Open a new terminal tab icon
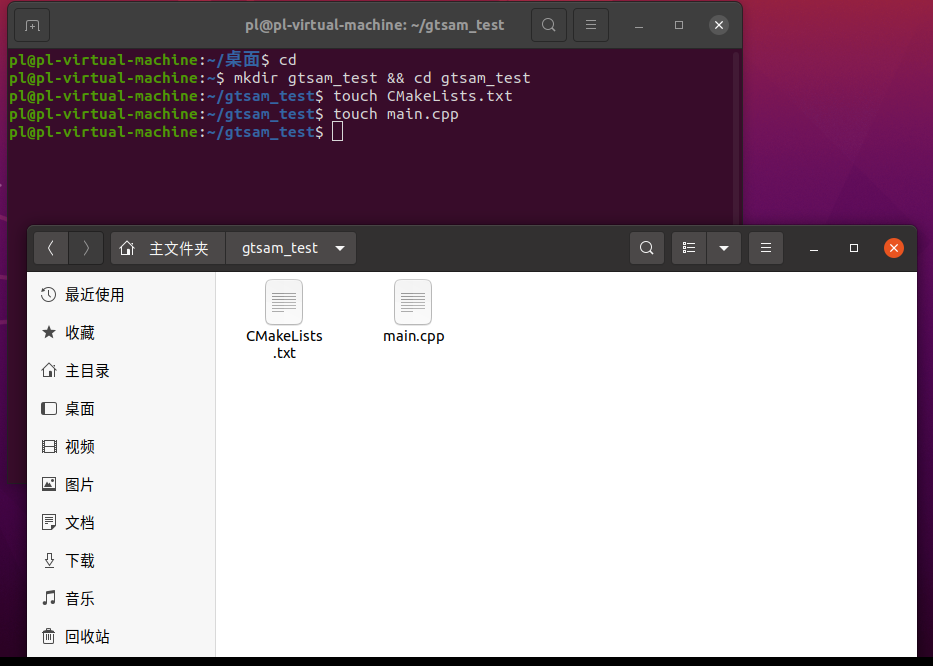This screenshot has width=933, height=666. [x=33, y=25]
